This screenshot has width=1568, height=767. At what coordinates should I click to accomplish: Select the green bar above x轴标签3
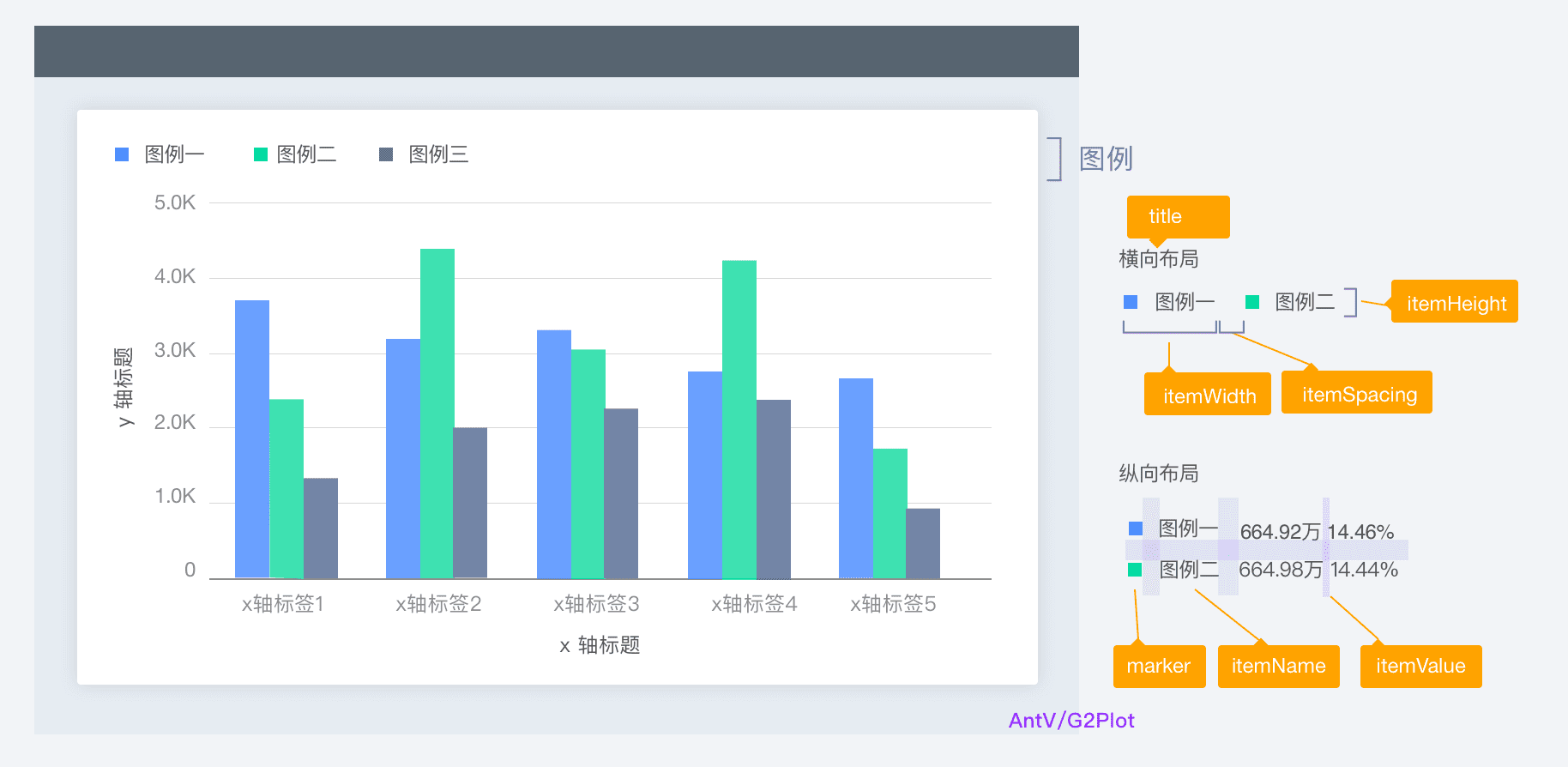588,464
